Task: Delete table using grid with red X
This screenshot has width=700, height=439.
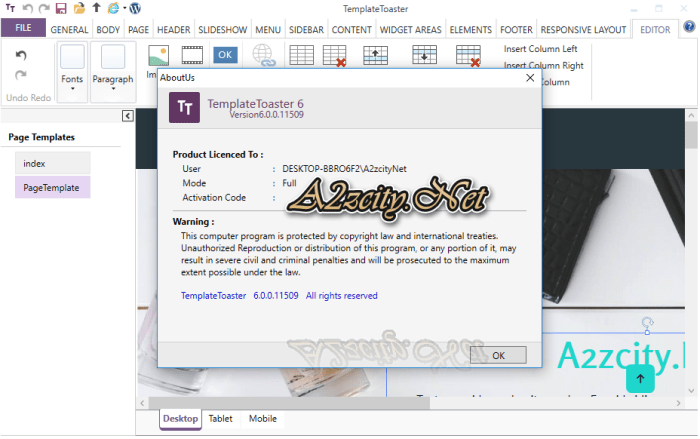Action: (335, 56)
